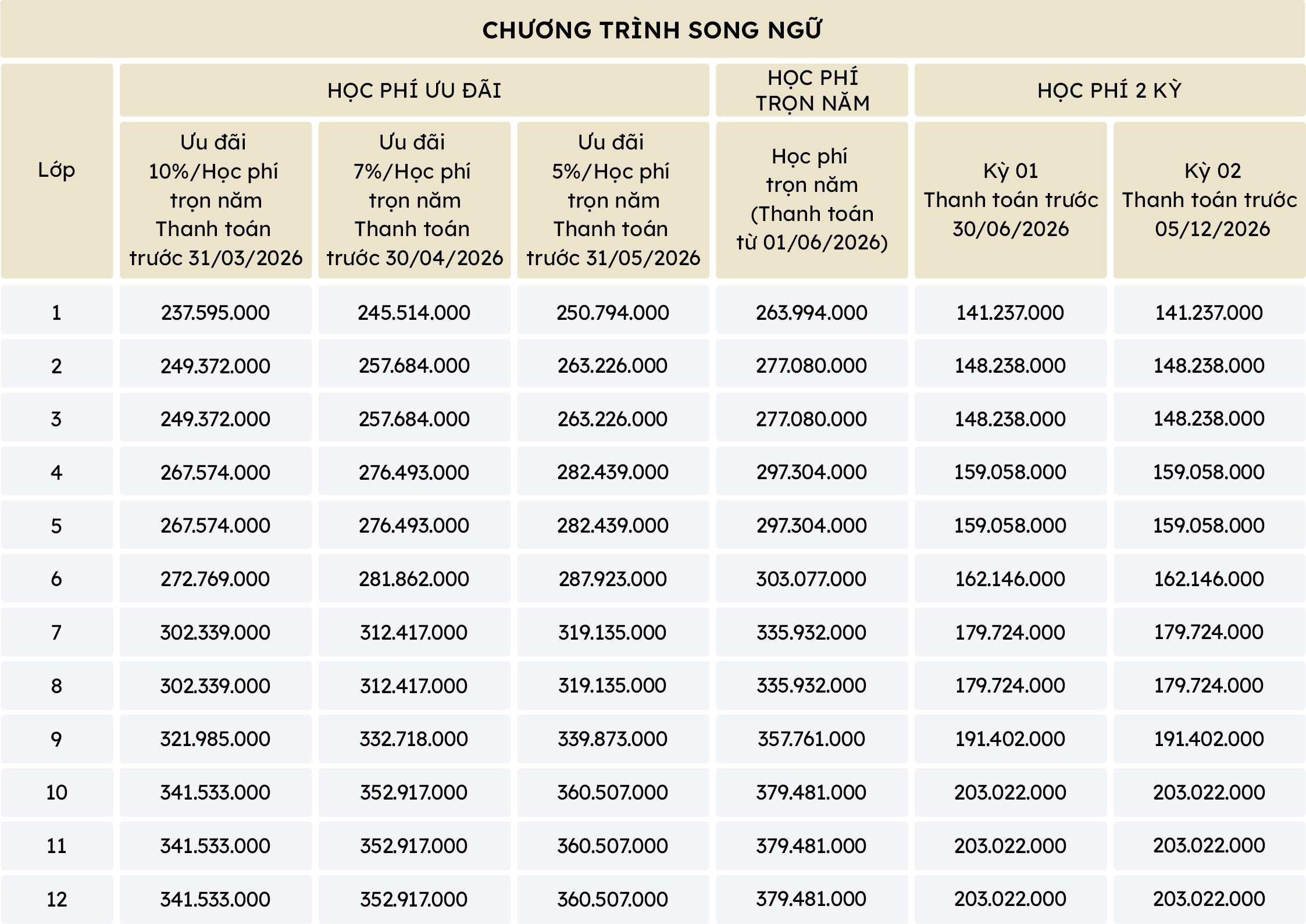Select grade 4's 10% discount fee cell

pyautogui.click(x=215, y=473)
